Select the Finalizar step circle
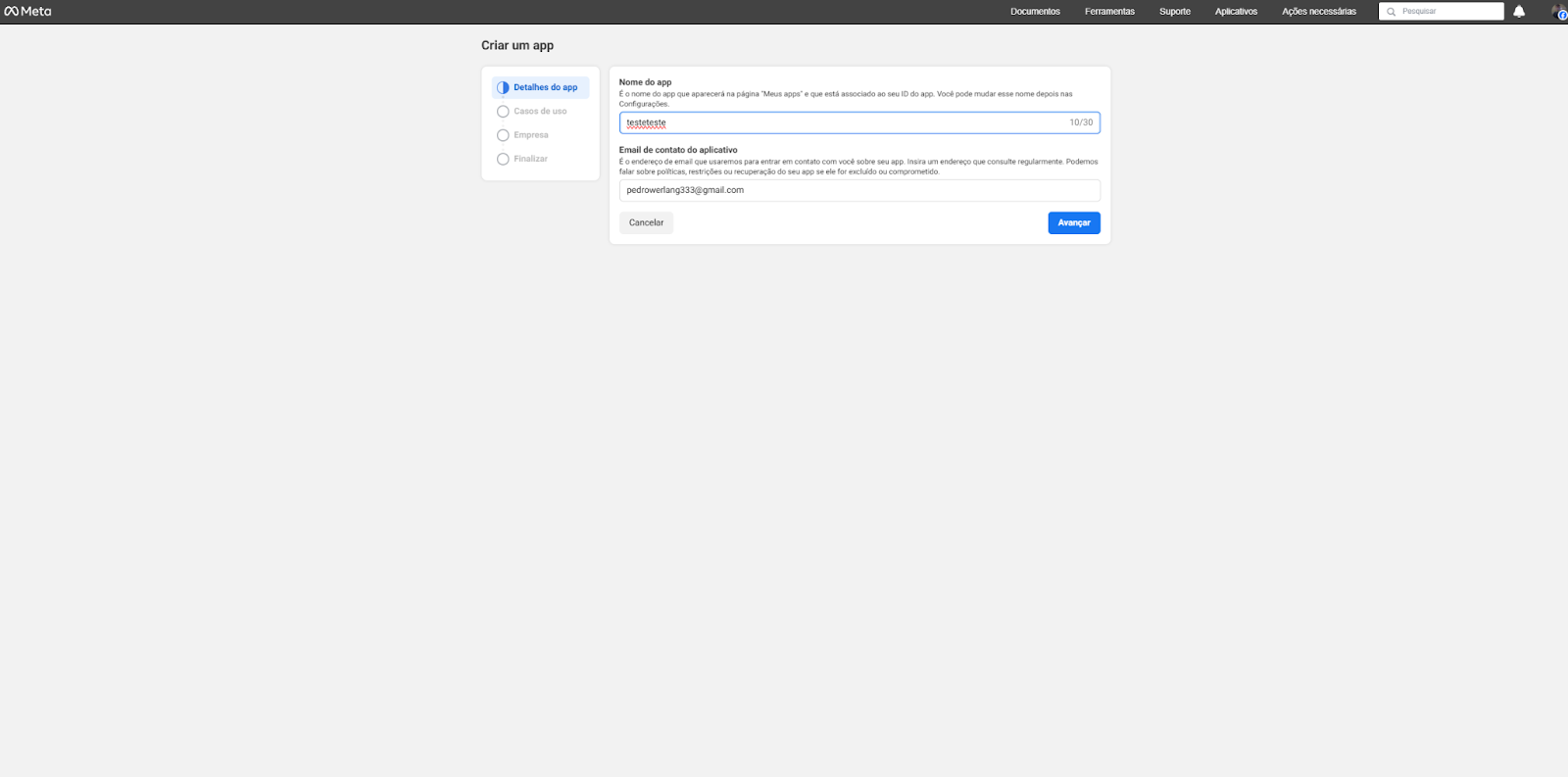 503,159
